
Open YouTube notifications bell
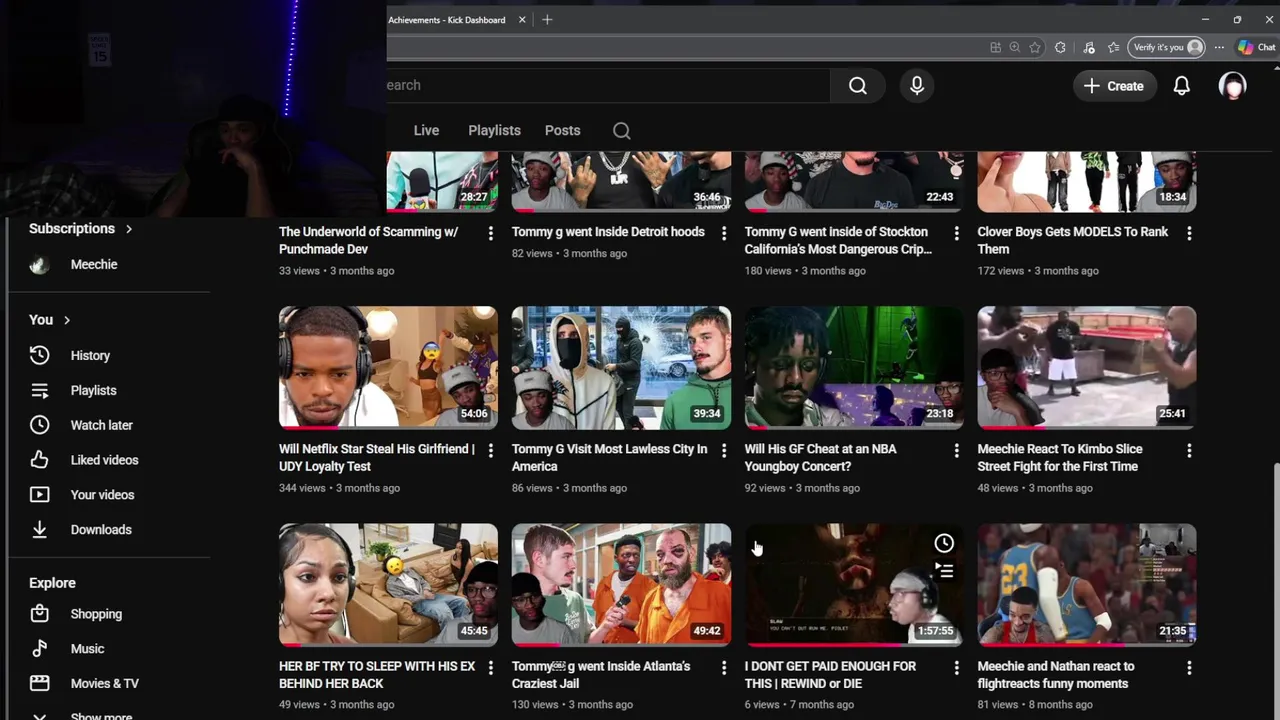tap(1181, 86)
